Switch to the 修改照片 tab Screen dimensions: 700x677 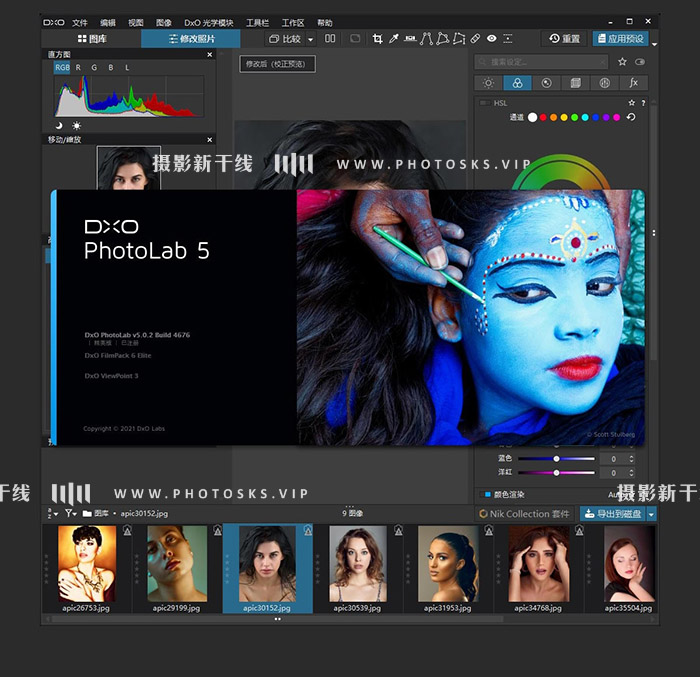[x=191, y=39]
